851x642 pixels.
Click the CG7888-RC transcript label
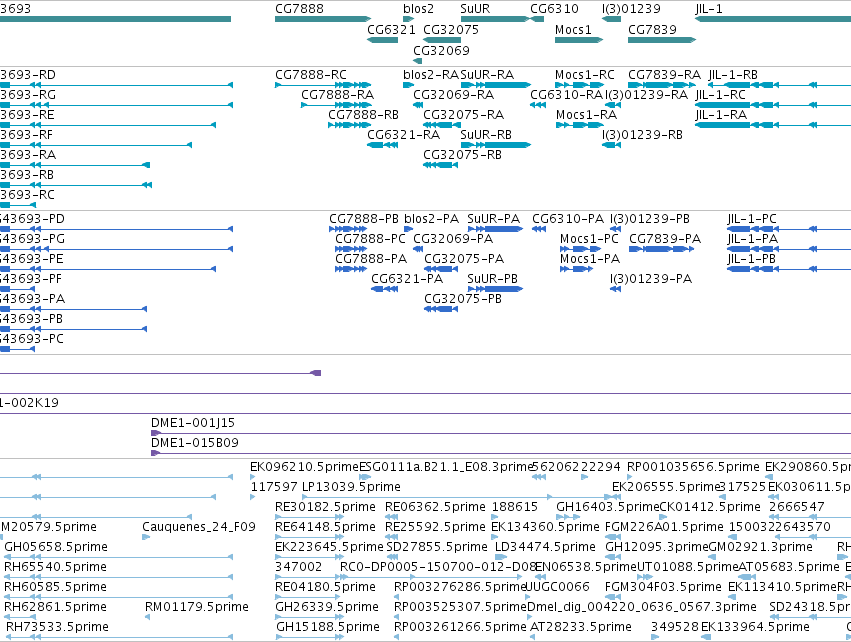point(310,74)
